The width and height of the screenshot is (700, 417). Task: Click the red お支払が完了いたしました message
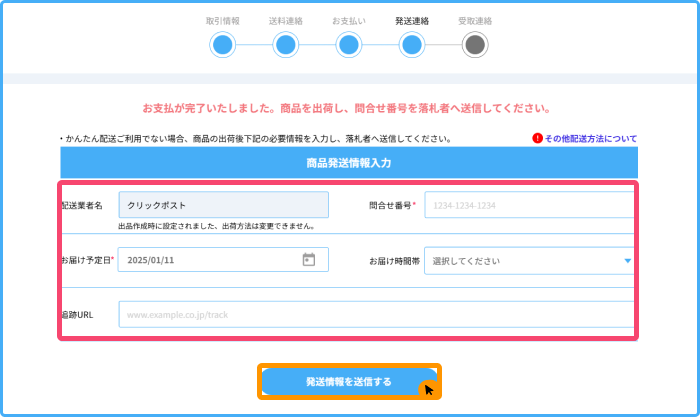tap(348, 107)
